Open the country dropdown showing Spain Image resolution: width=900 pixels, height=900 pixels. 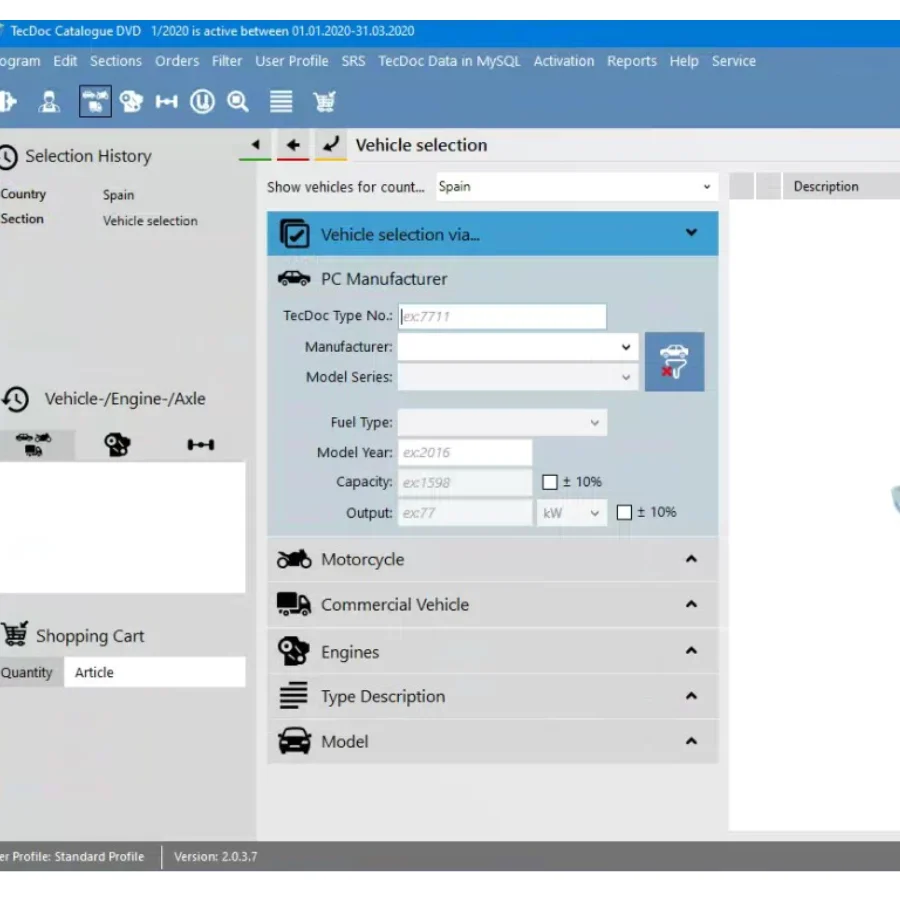pos(577,187)
